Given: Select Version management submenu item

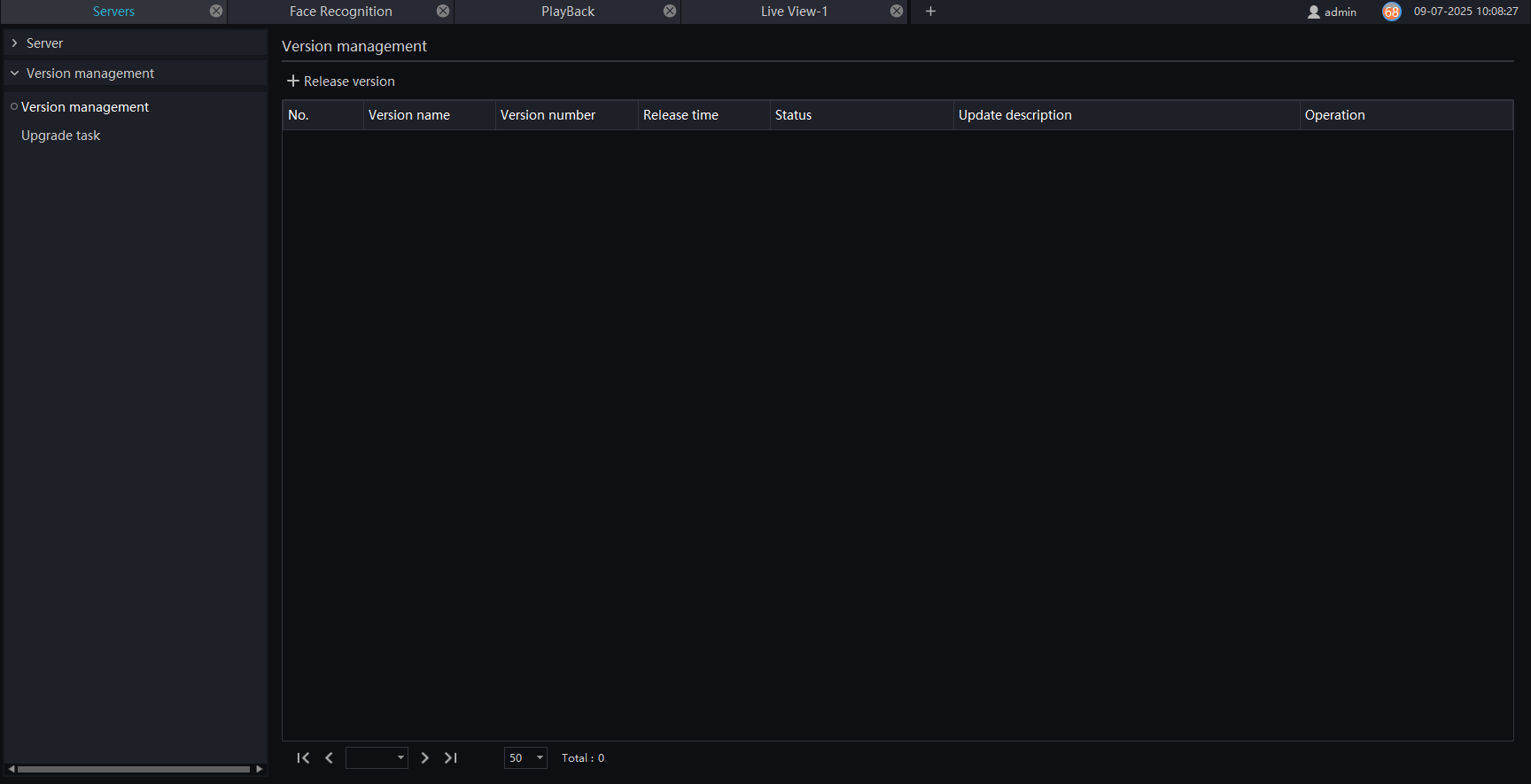Looking at the screenshot, I should 85,106.
